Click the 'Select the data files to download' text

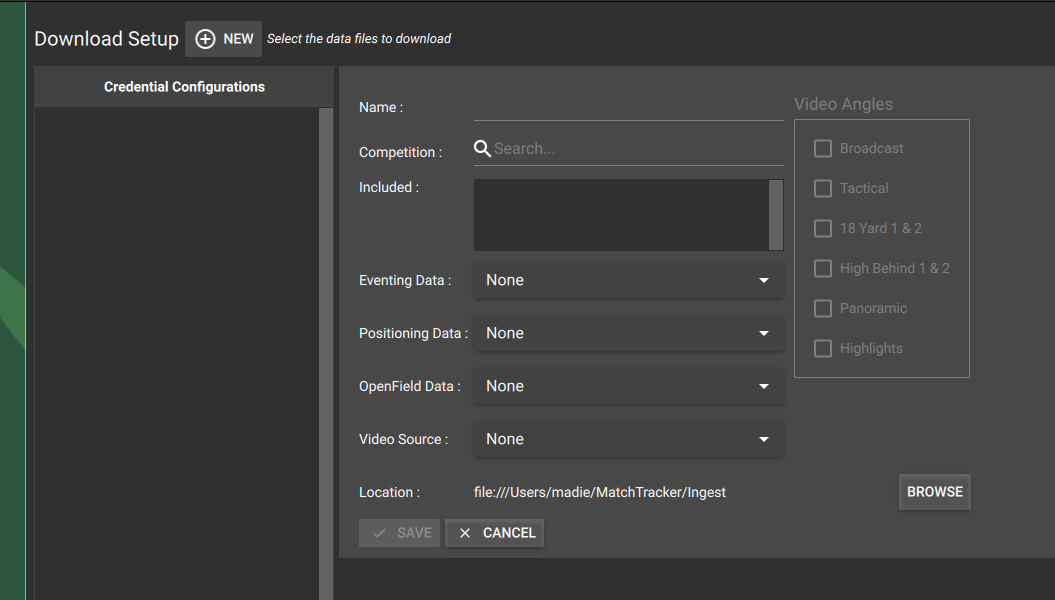click(x=359, y=39)
